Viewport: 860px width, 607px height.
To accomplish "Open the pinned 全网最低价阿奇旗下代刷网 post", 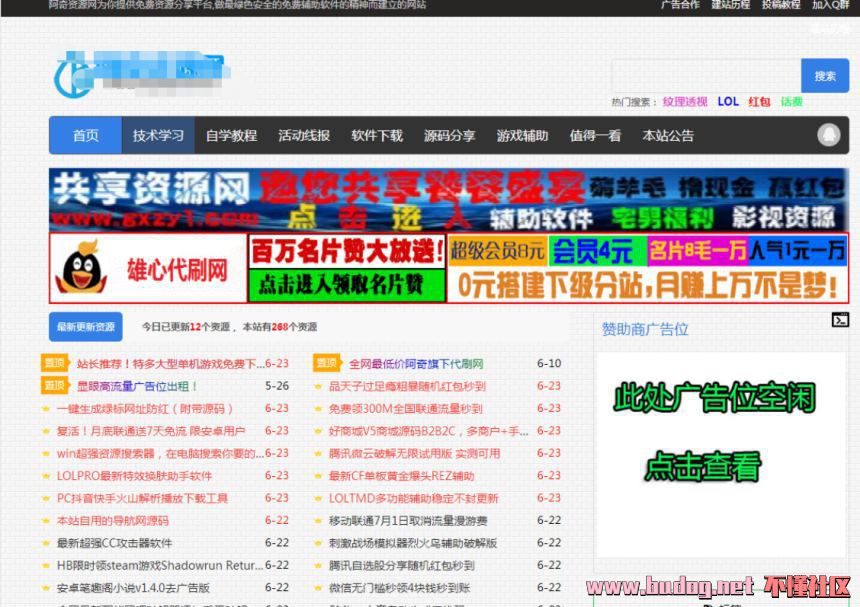I will tap(416, 364).
